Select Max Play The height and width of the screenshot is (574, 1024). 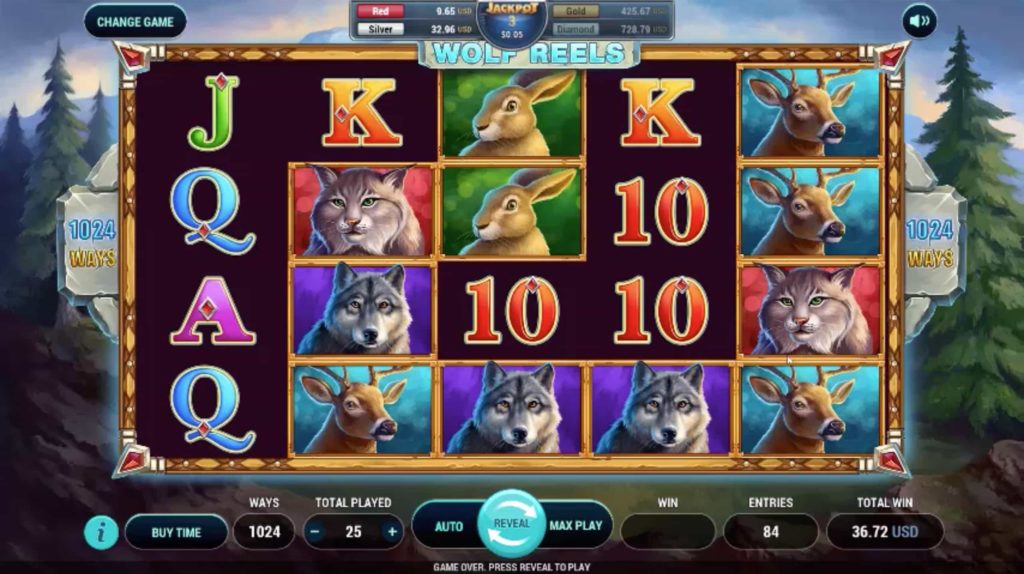coord(576,526)
